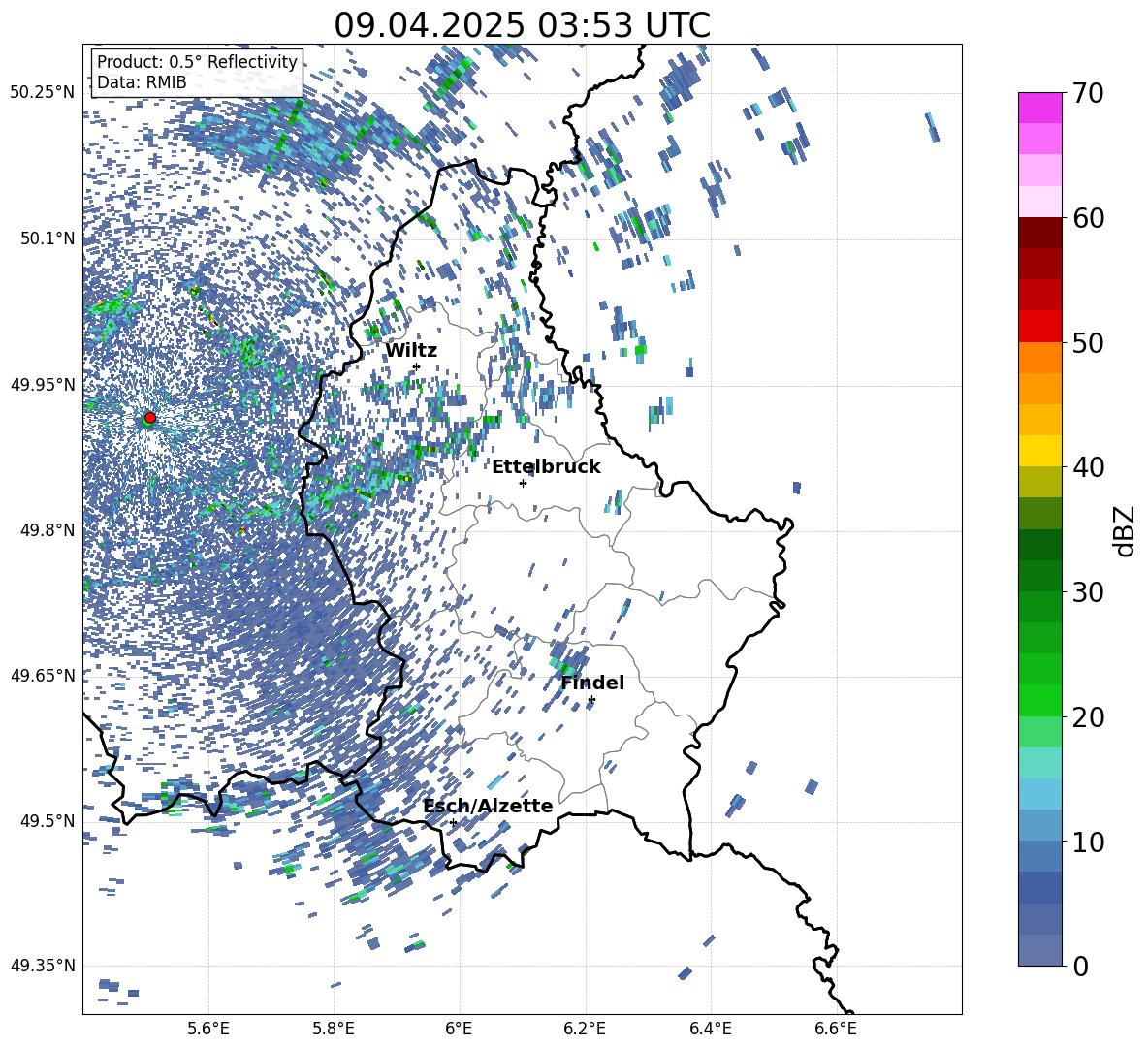The width and height of the screenshot is (1148, 1048).
Task: Click the orange colorbar swatch below 50
Action: tap(1040, 358)
